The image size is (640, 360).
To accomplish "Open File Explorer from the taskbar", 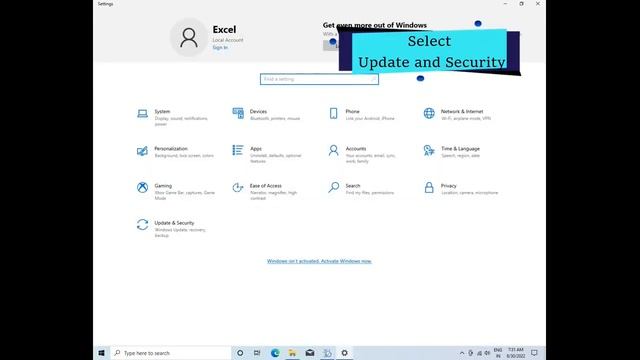I will pos(292,353).
